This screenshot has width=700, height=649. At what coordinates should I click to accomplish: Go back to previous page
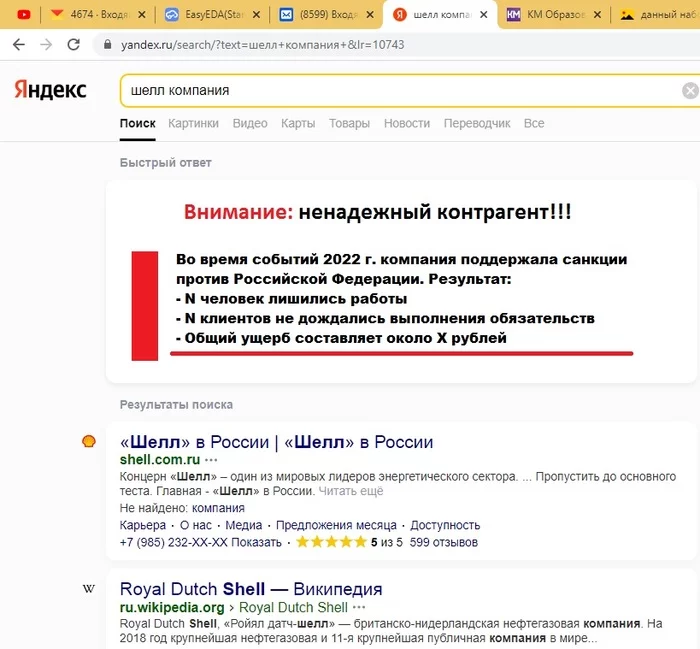19,45
